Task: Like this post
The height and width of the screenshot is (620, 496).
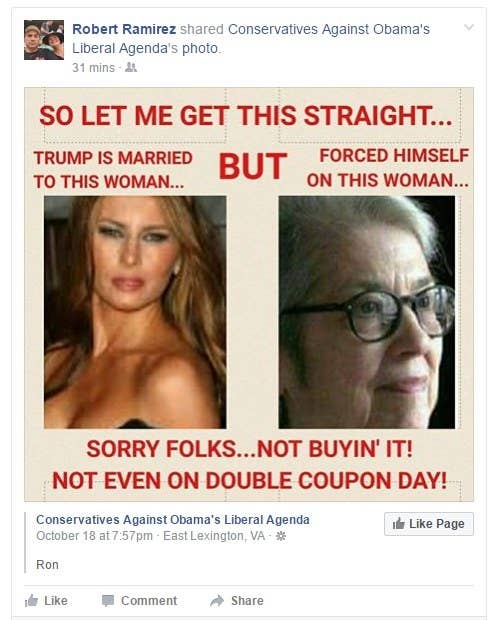Action: click(46, 601)
